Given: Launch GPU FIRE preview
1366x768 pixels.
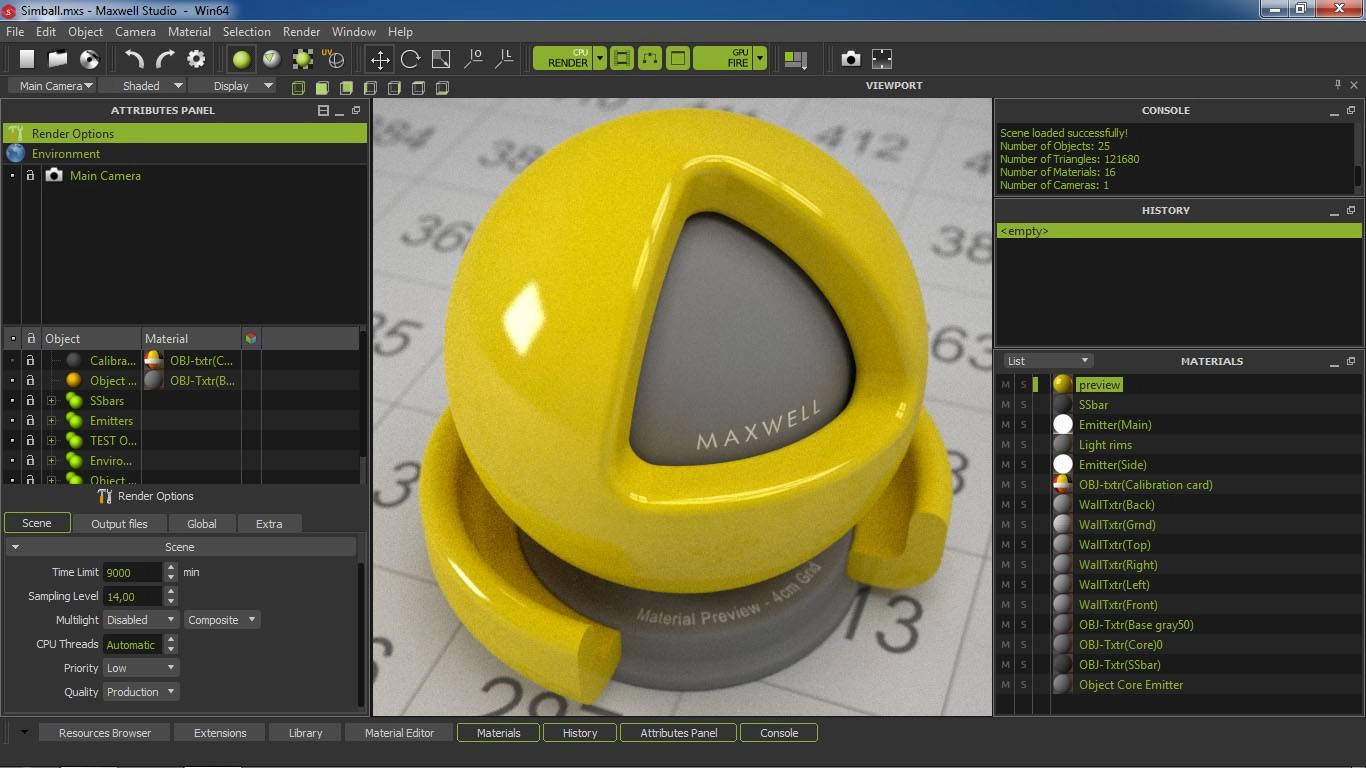Looking at the screenshot, I should (x=723, y=58).
